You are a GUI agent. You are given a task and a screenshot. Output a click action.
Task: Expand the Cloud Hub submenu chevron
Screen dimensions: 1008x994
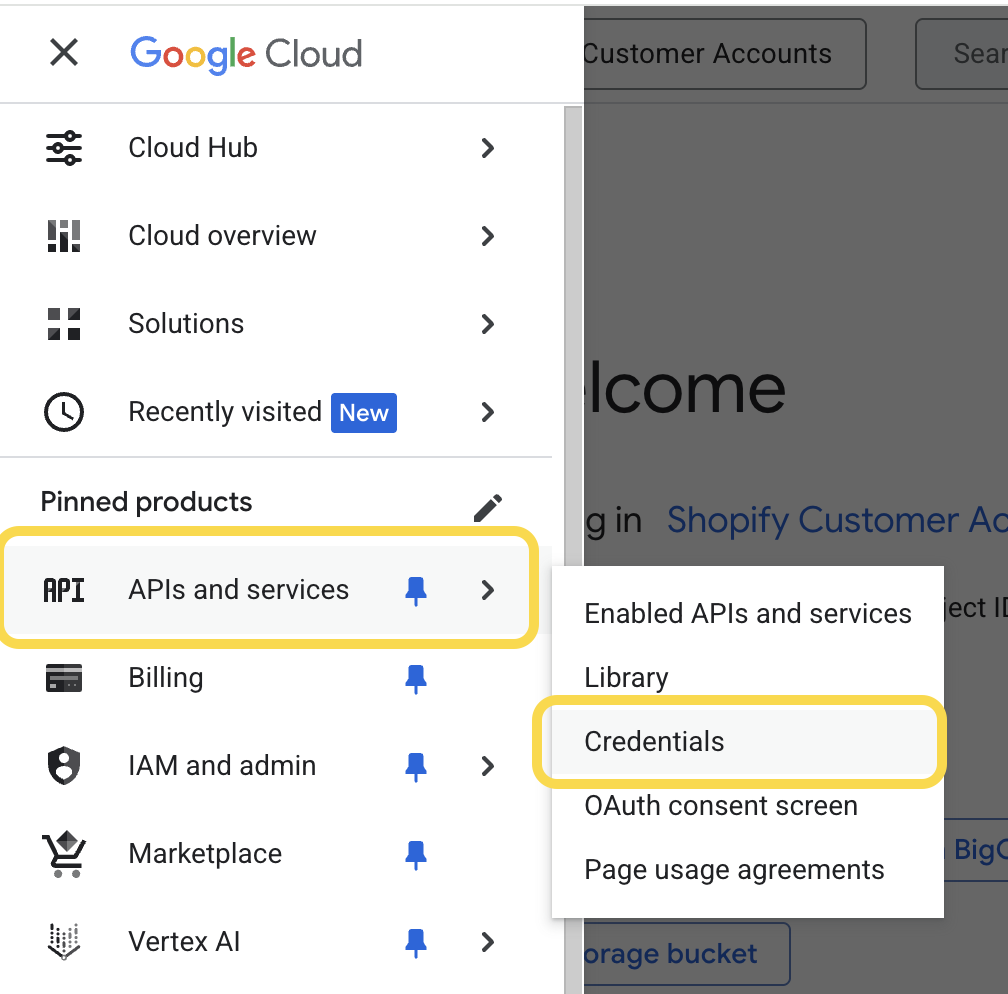pos(488,148)
